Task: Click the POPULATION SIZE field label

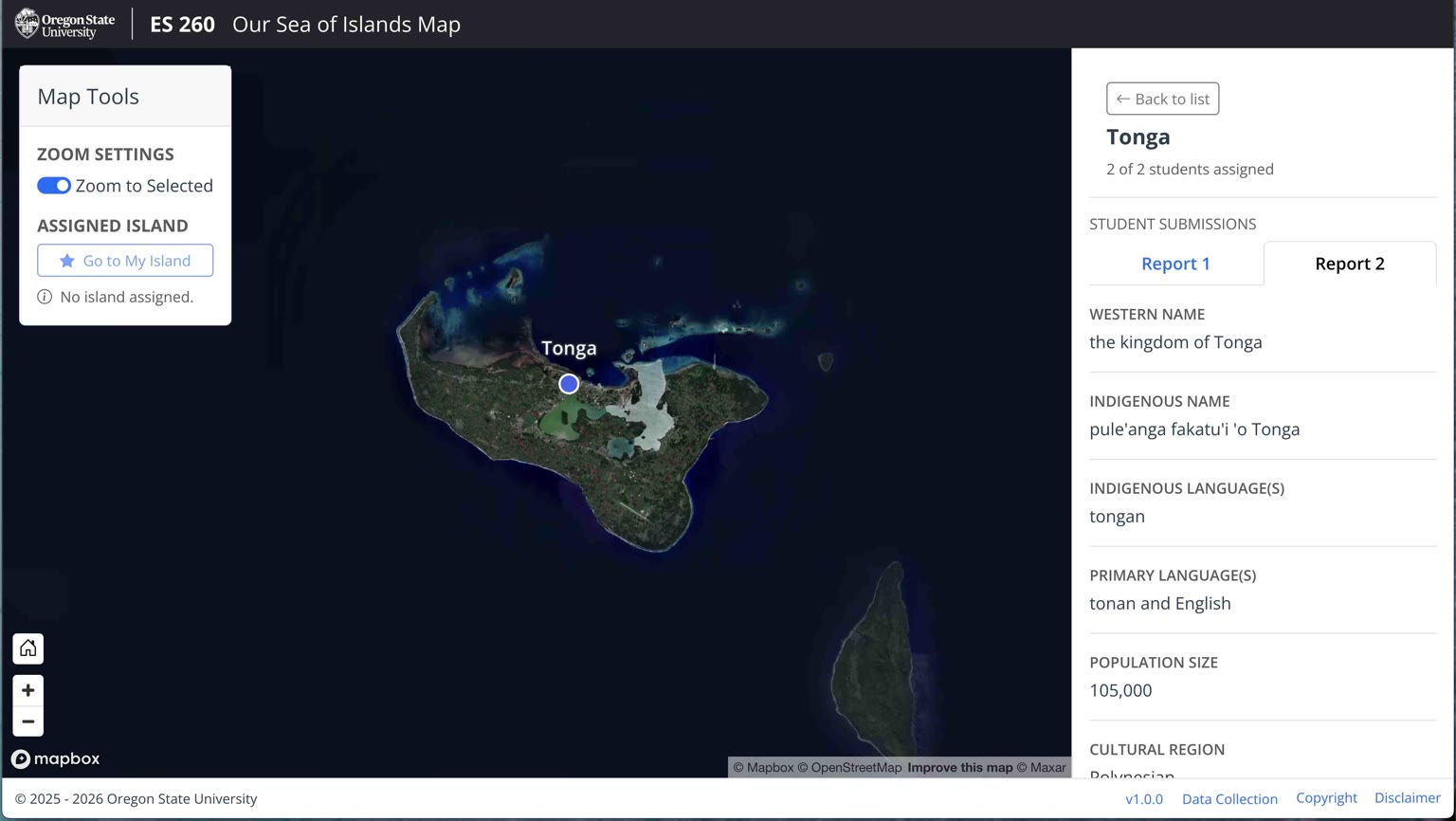Action: (1154, 663)
